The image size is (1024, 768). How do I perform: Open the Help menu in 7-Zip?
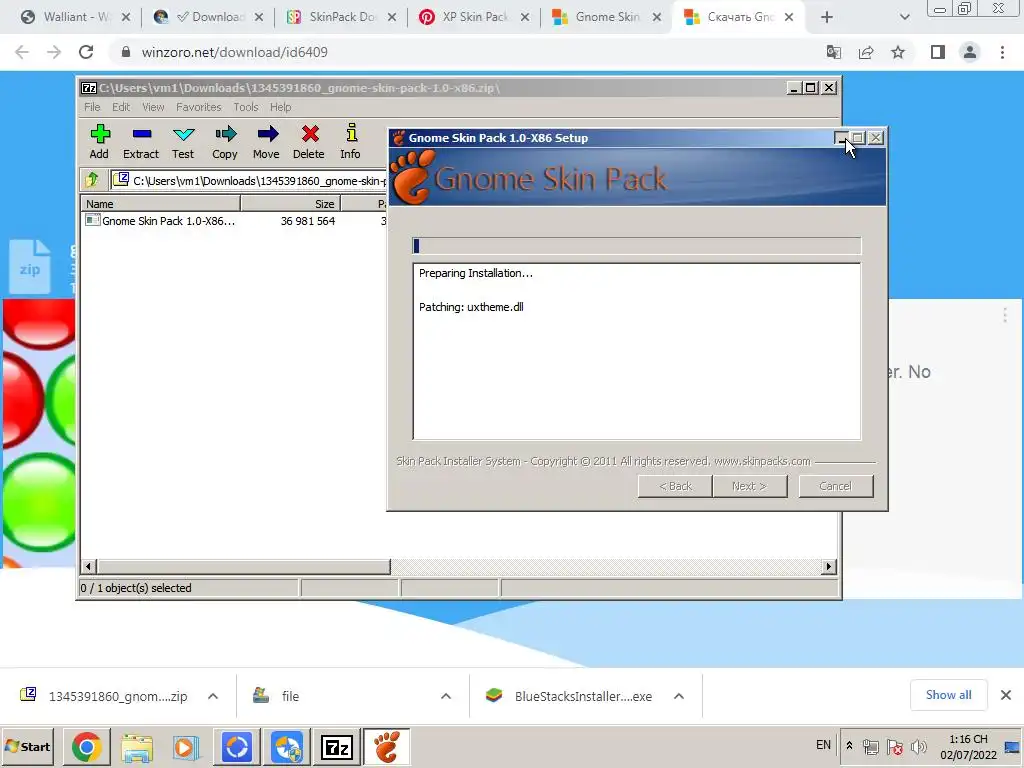pos(281,107)
